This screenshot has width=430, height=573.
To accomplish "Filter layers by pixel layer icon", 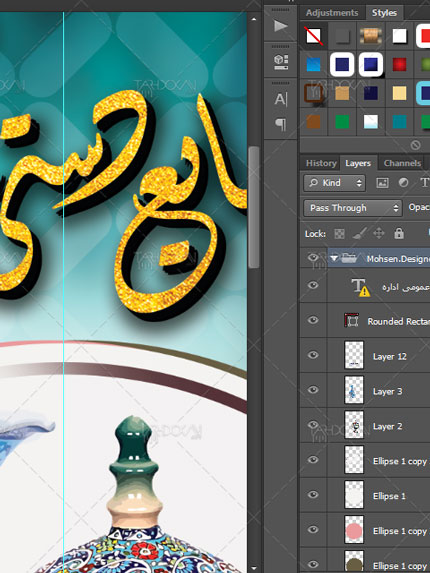I will coord(382,183).
